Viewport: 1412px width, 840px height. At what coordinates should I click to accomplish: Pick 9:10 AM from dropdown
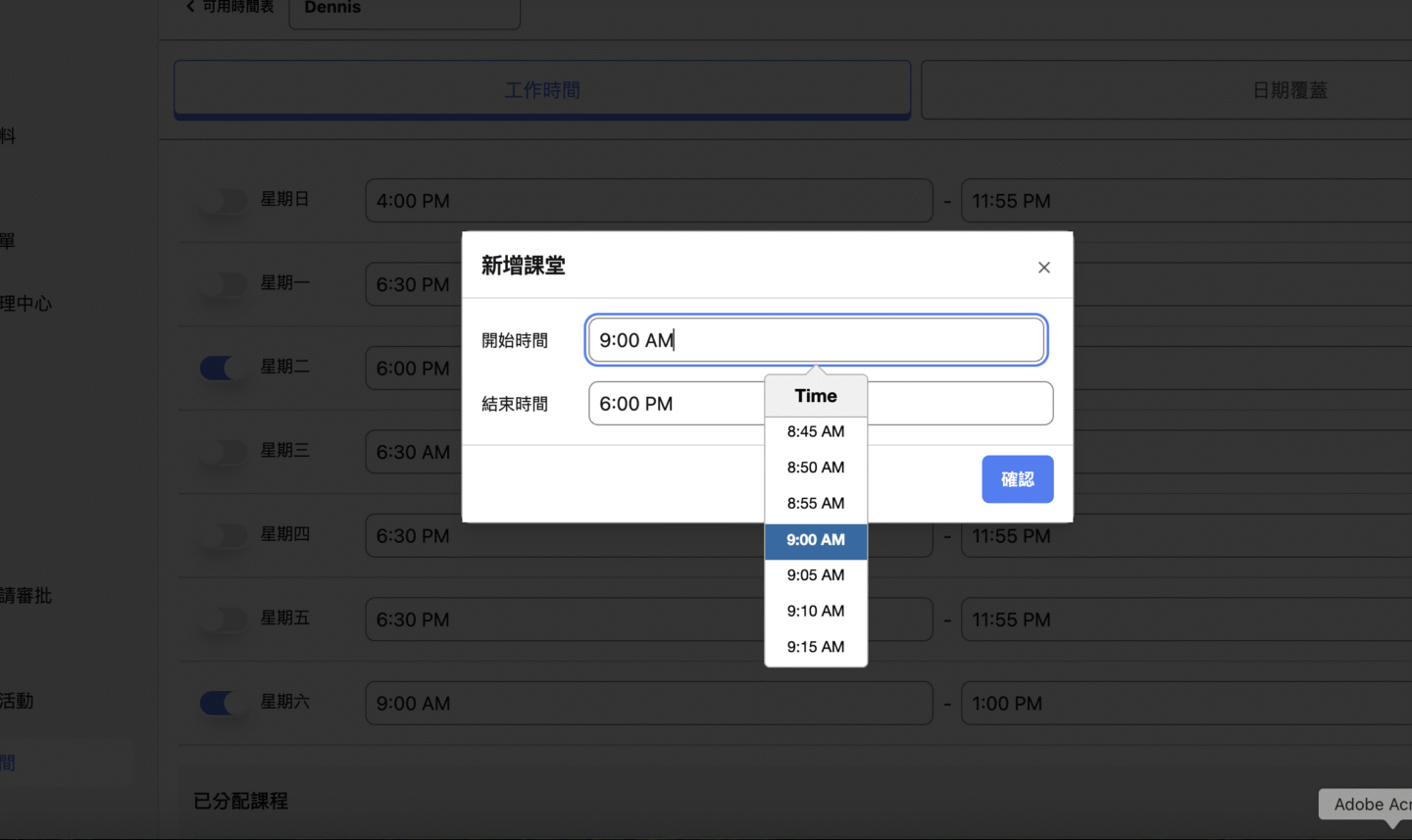pos(815,612)
